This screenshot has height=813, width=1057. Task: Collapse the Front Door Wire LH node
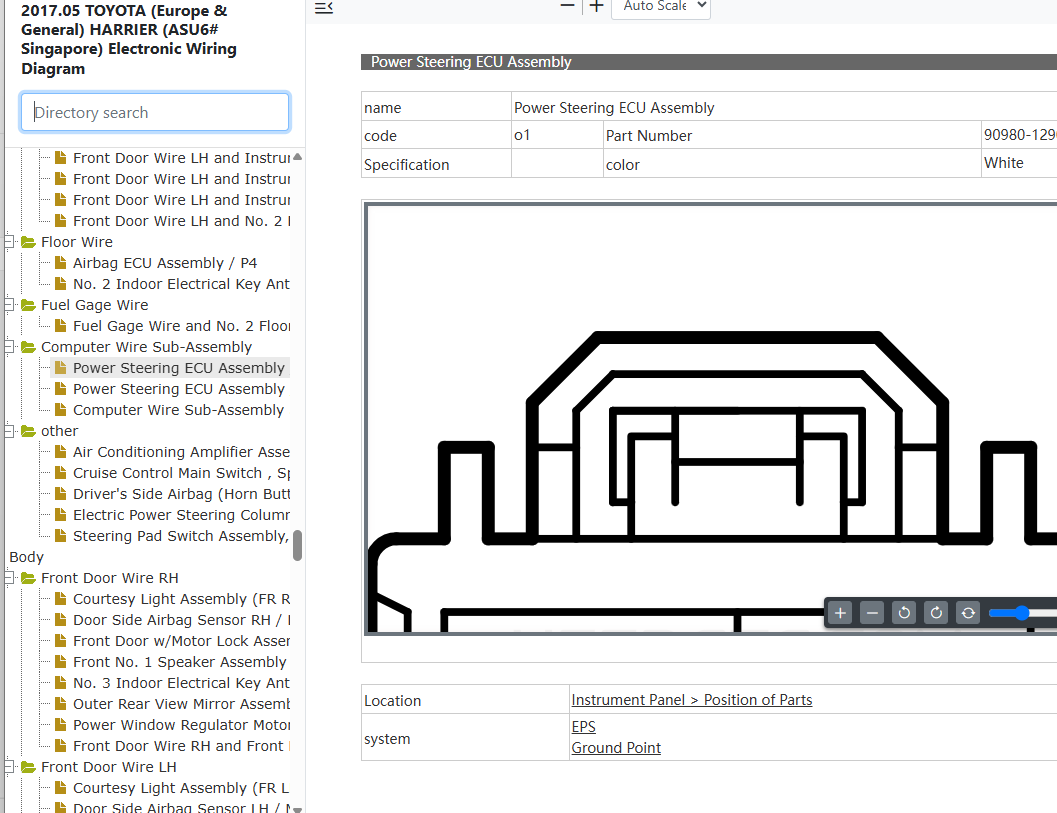[9, 766]
